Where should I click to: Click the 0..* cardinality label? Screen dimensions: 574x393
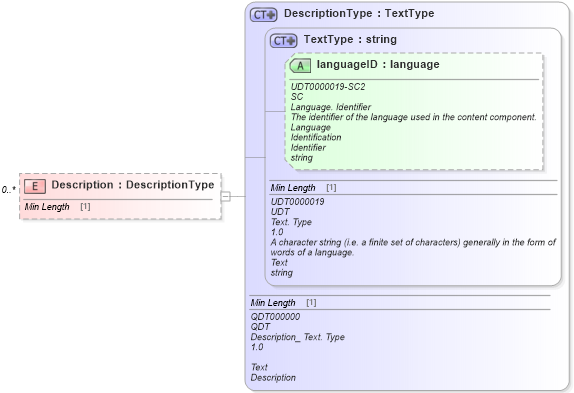point(9,190)
